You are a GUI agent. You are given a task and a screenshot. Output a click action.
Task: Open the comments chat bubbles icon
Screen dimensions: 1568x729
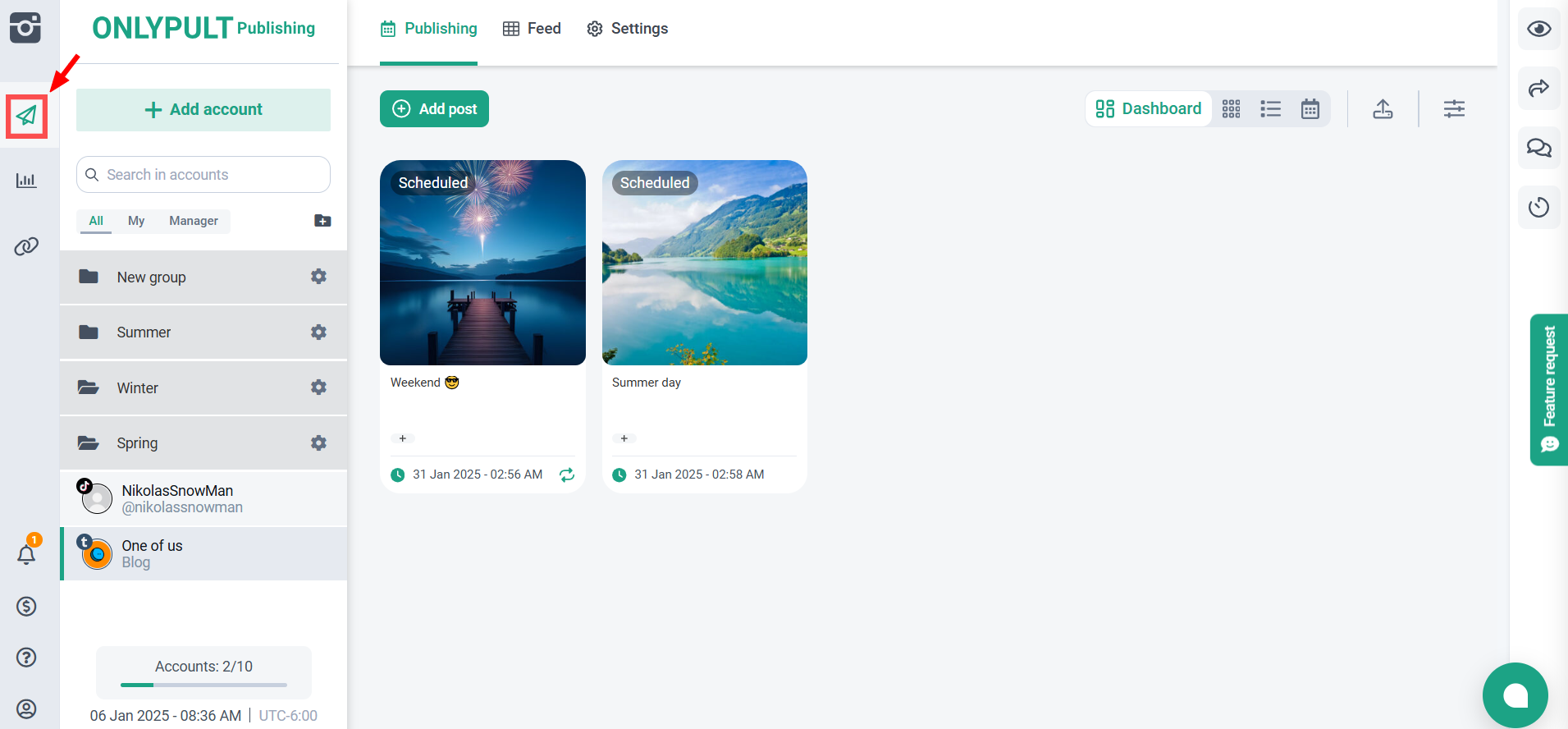coord(1538,148)
